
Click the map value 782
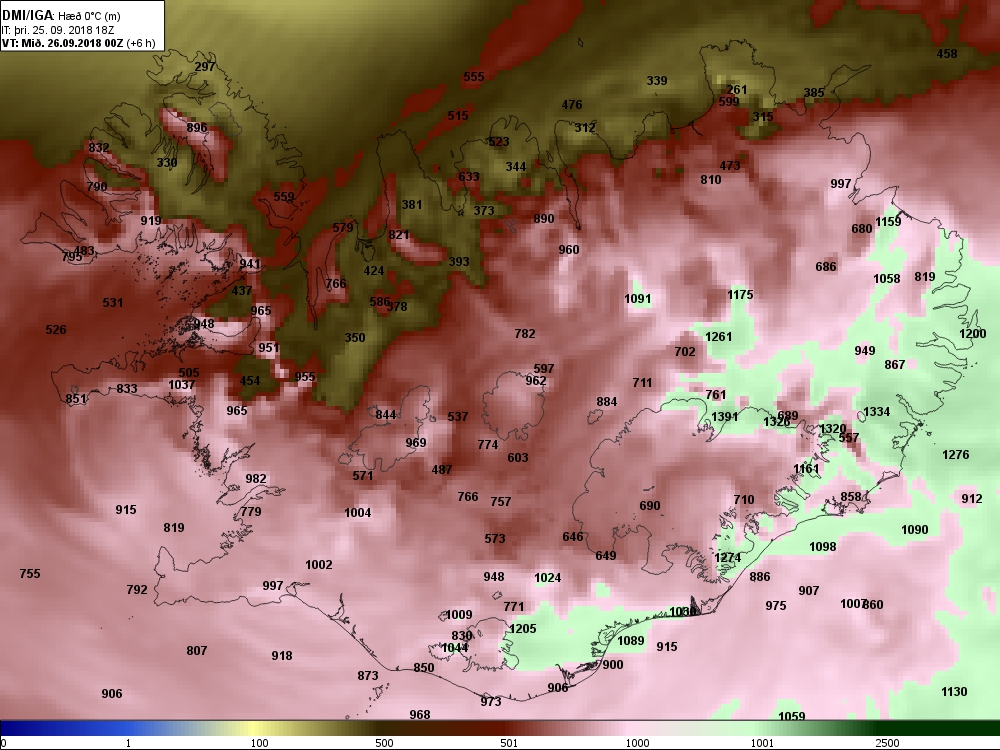(525, 334)
